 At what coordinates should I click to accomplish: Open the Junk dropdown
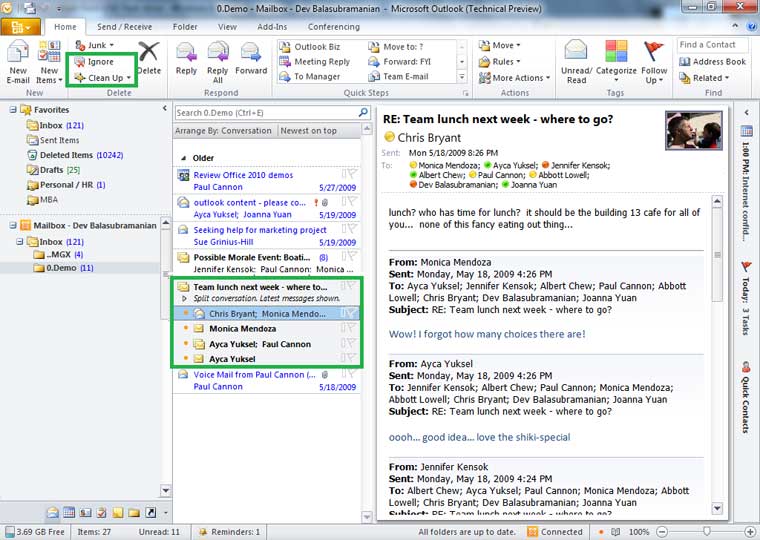point(95,45)
